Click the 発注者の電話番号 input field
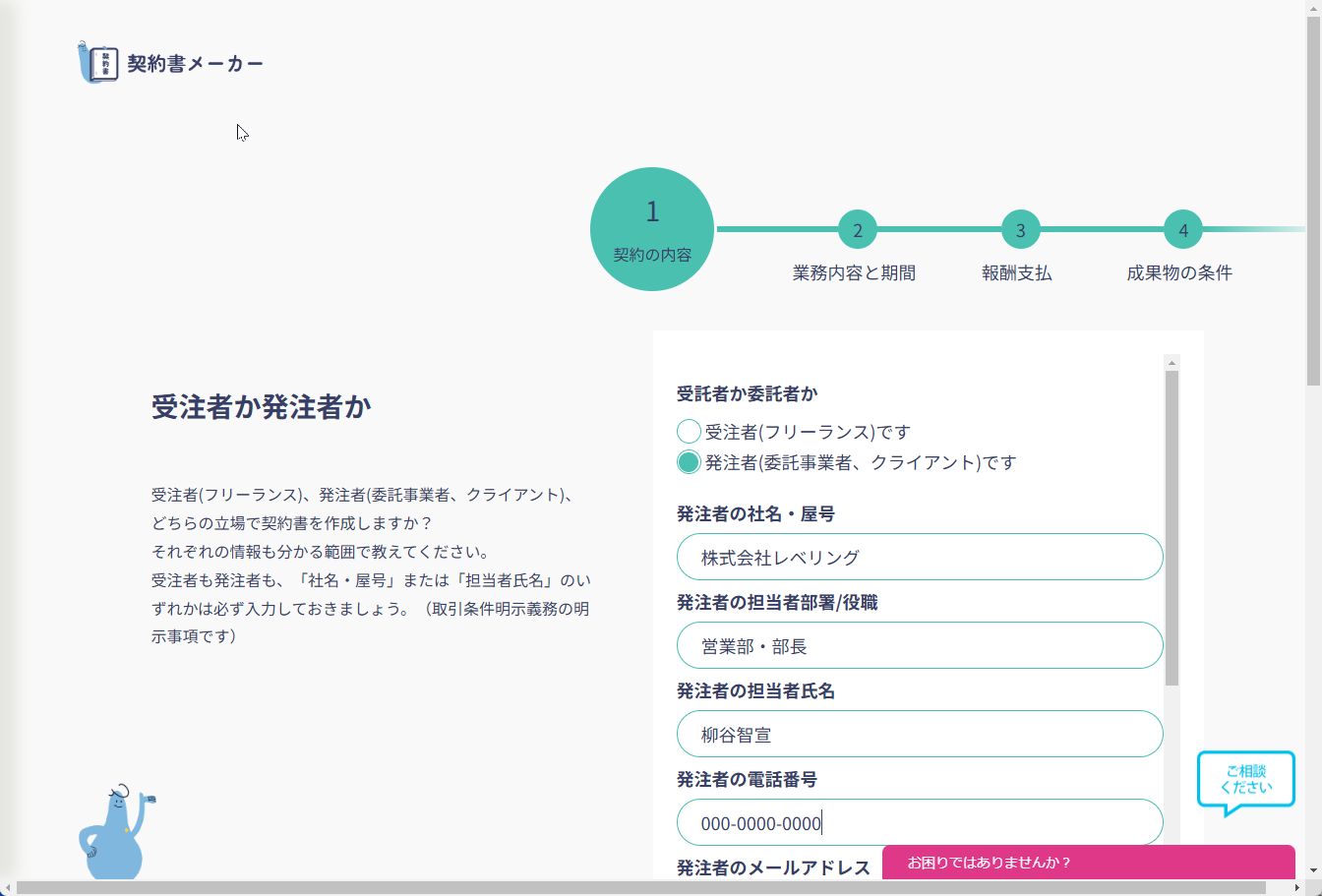 pos(920,822)
